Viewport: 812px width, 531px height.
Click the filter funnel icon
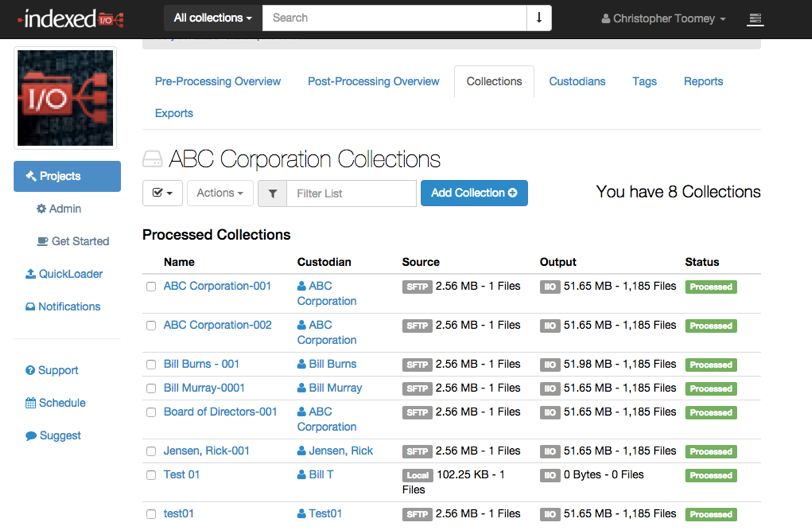click(272, 193)
